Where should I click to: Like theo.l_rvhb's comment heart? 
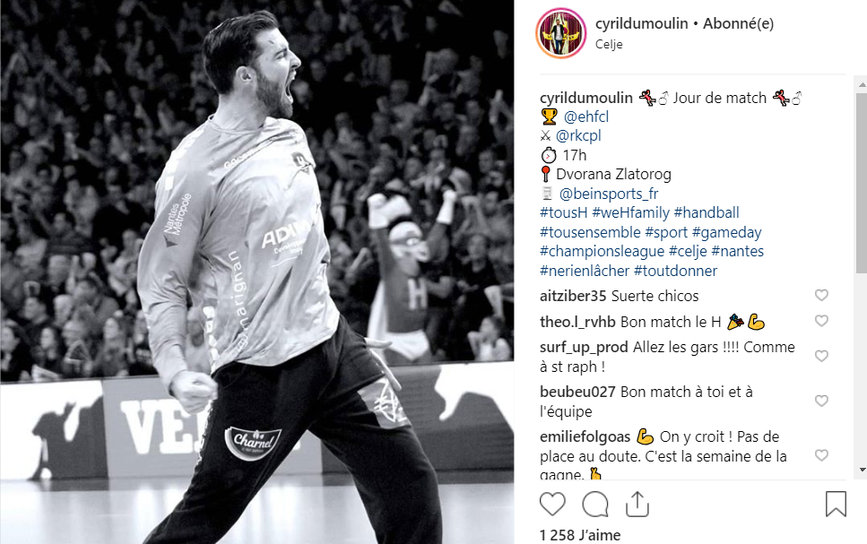point(822,321)
